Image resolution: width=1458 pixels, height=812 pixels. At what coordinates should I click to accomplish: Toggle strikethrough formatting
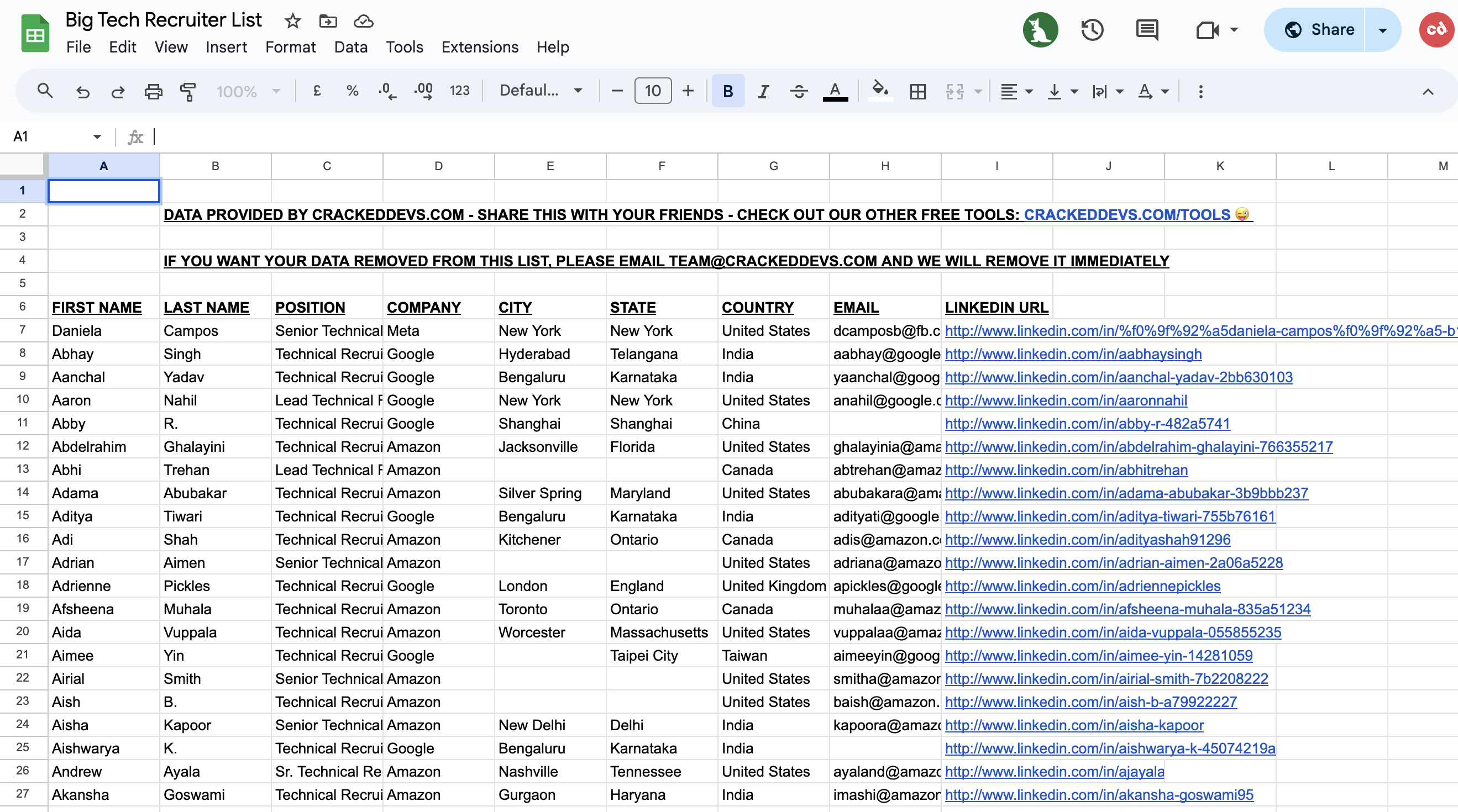[x=799, y=91]
